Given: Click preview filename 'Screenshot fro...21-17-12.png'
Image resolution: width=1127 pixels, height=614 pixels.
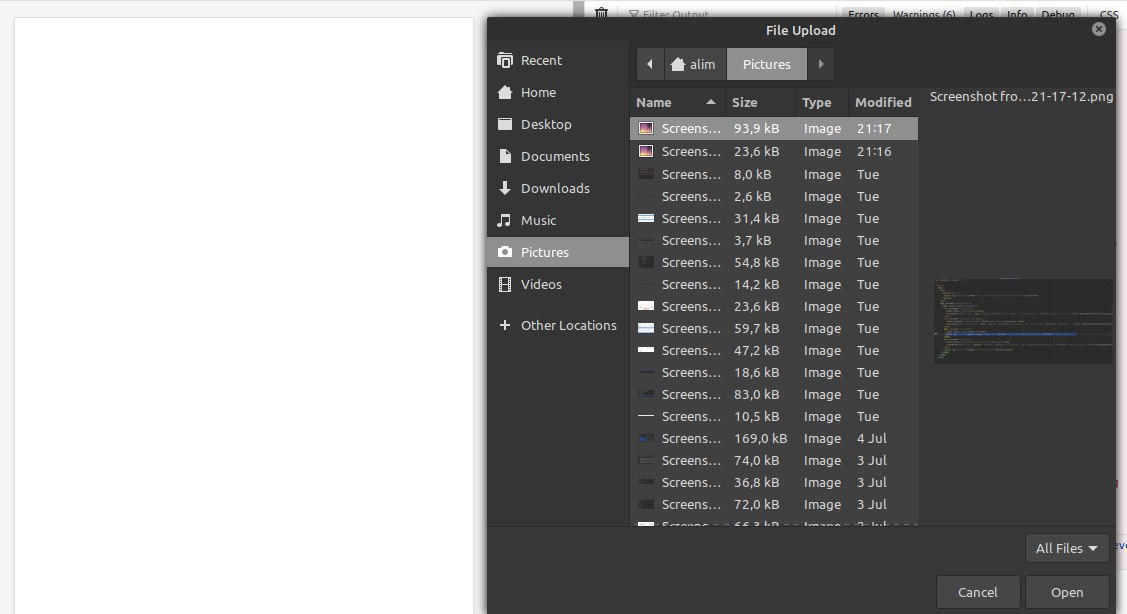Looking at the screenshot, I should tap(1021, 96).
